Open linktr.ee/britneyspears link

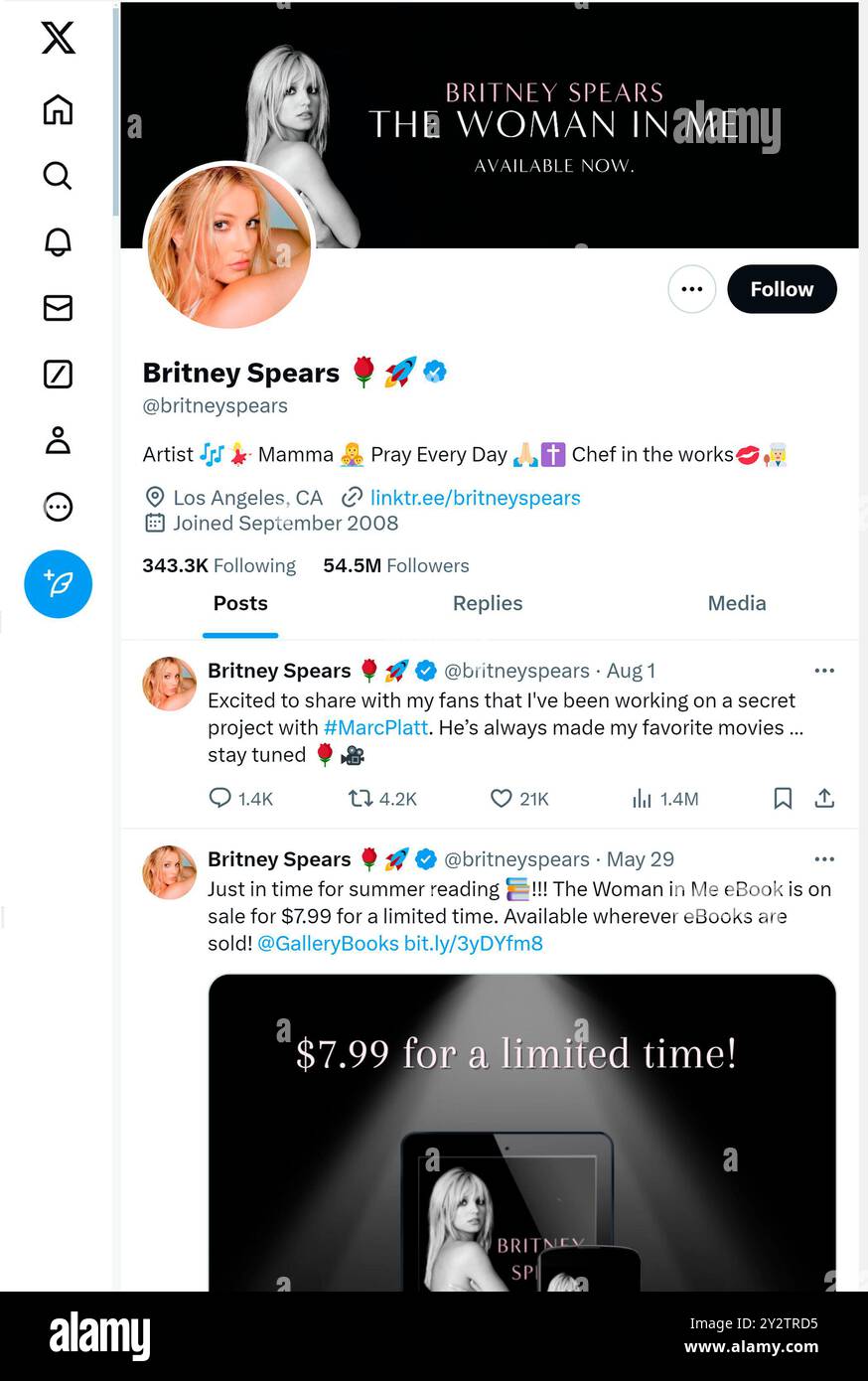click(x=475, y=498)
